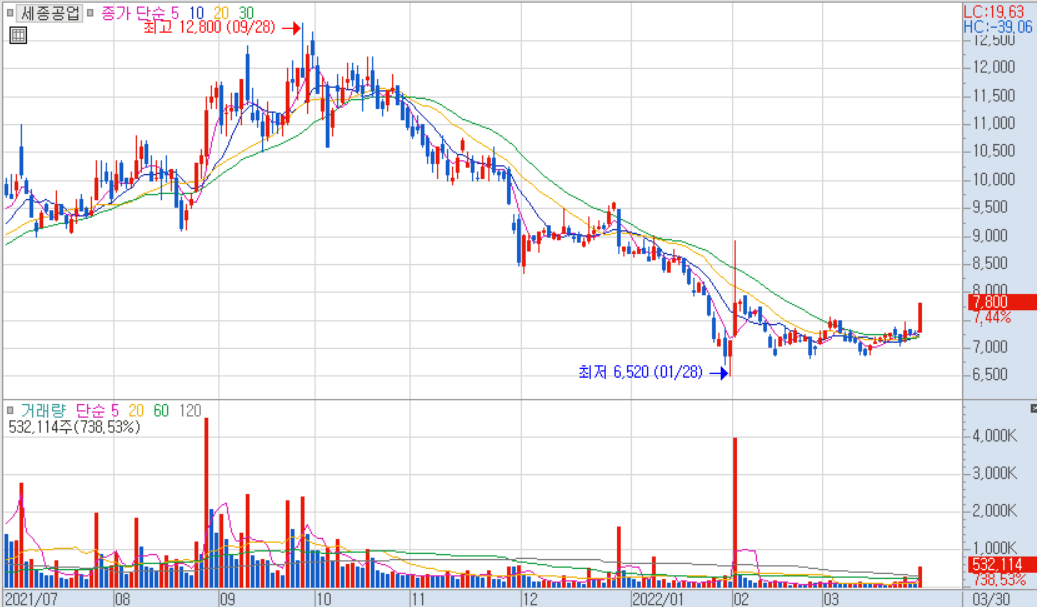Select the yellow 20 volume average label
Screen dimensions: 1037x607
136,411
